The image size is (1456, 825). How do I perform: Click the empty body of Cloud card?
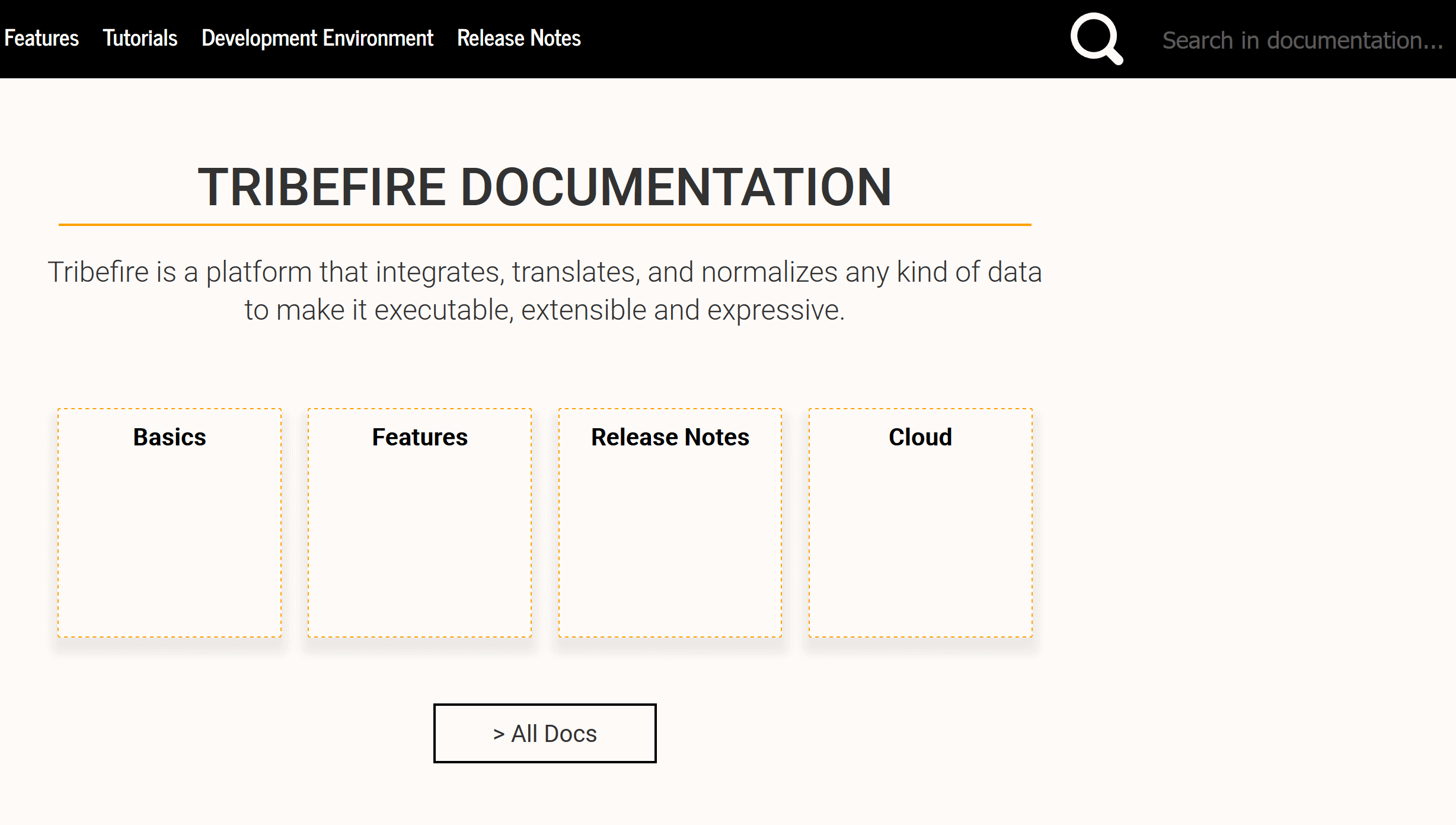(920, 546)
